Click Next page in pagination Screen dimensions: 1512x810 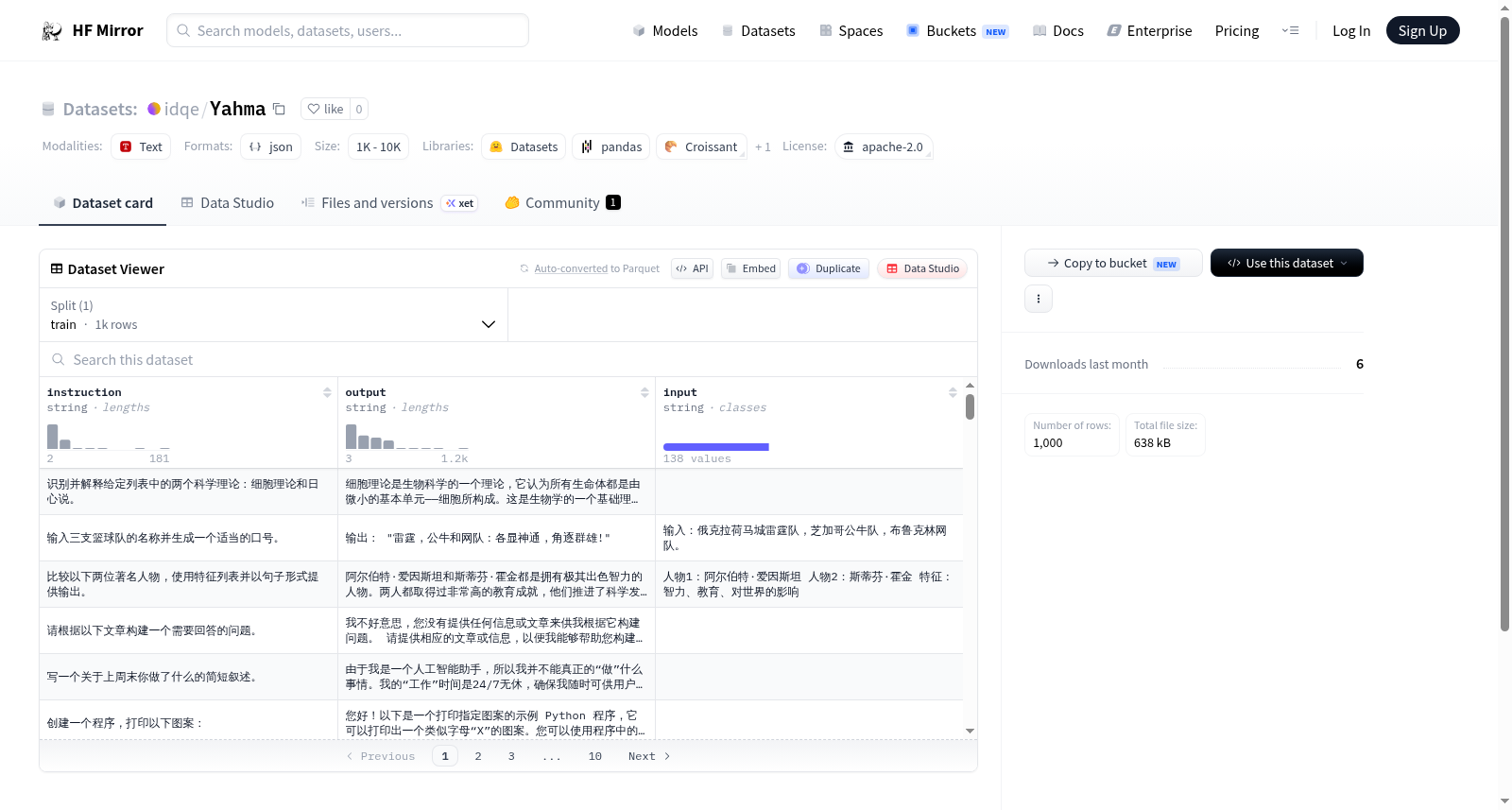click(649, 756)
